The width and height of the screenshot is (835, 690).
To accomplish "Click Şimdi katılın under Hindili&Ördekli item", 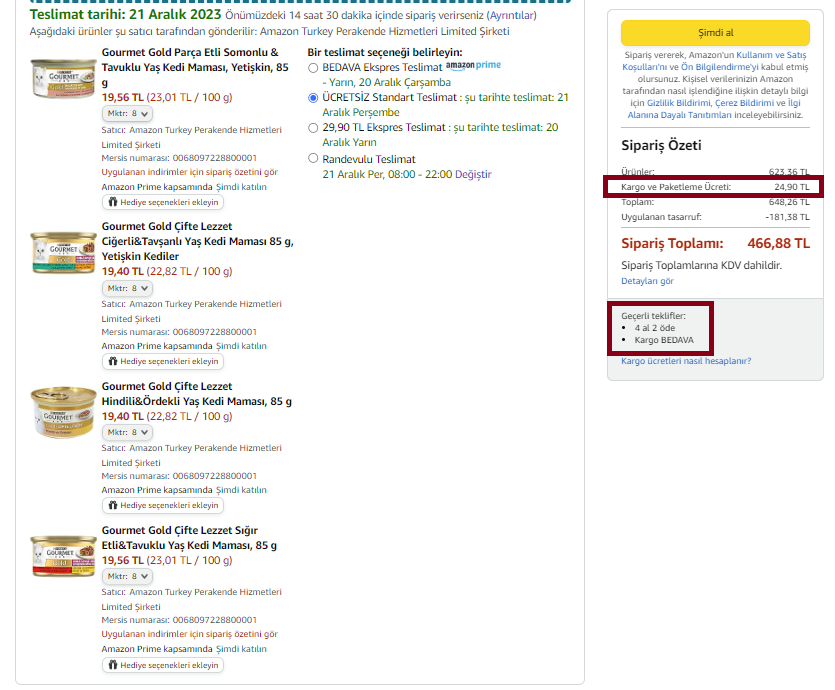I will (241, 490).
